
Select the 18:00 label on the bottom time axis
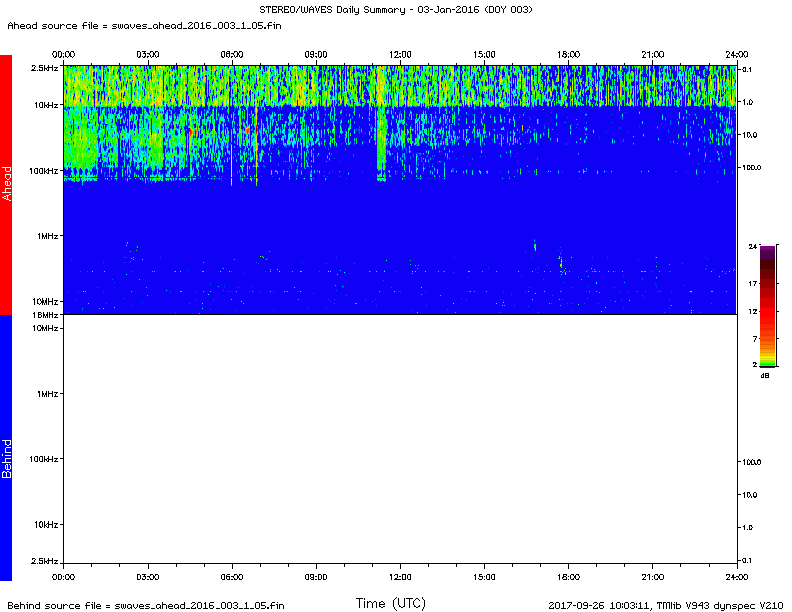[x=568, y=577]
